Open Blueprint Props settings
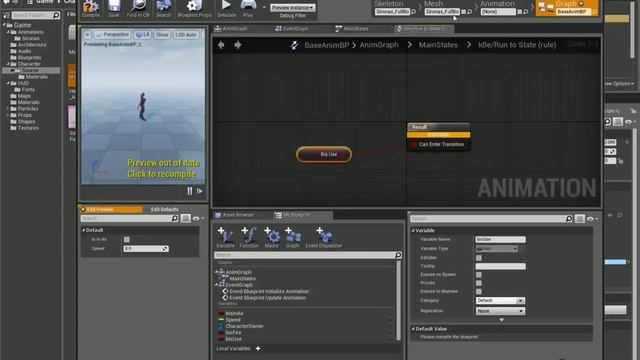The image size is (640, 360). point(194,8)
